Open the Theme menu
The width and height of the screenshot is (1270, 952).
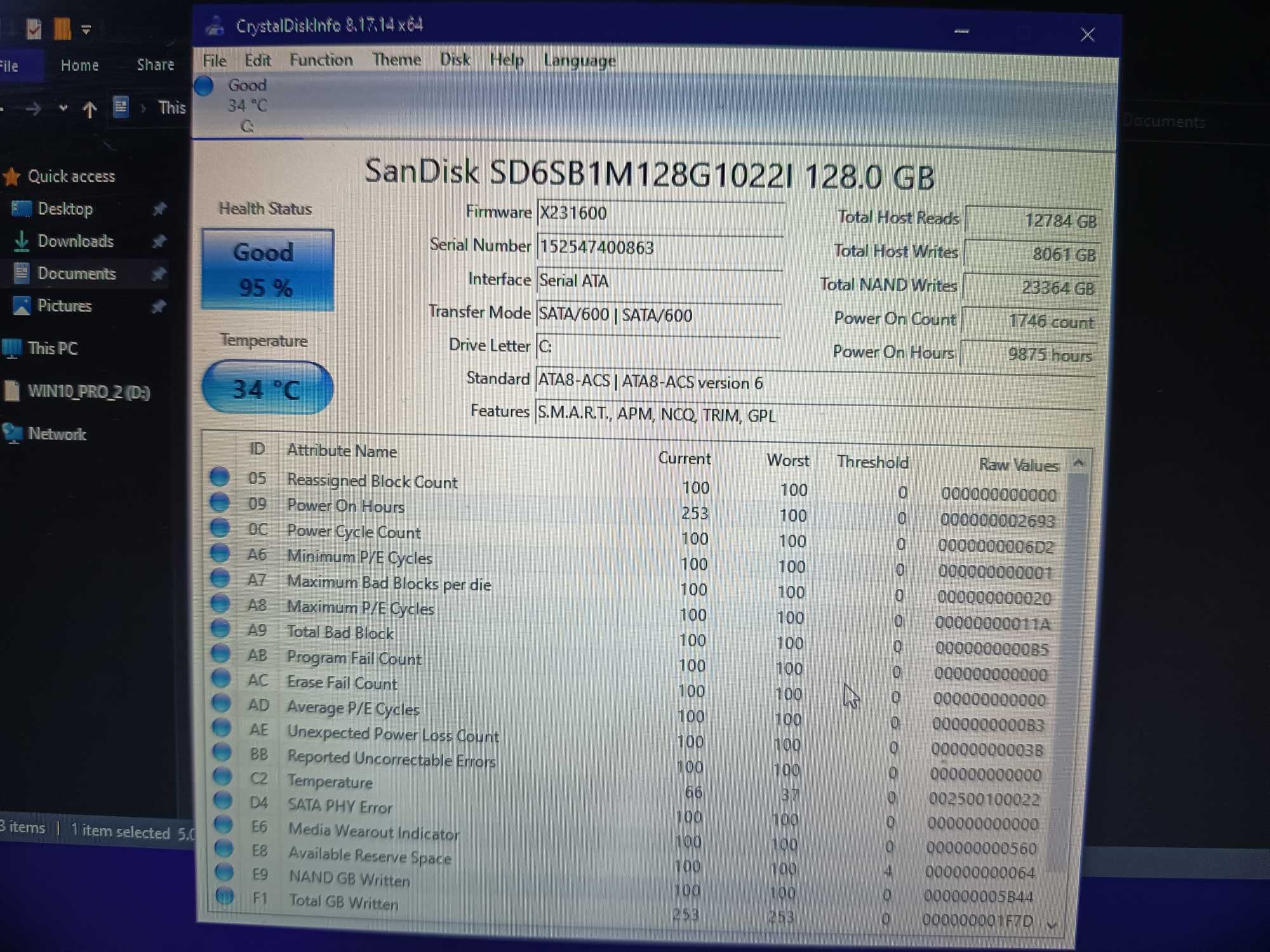point(396,60)
